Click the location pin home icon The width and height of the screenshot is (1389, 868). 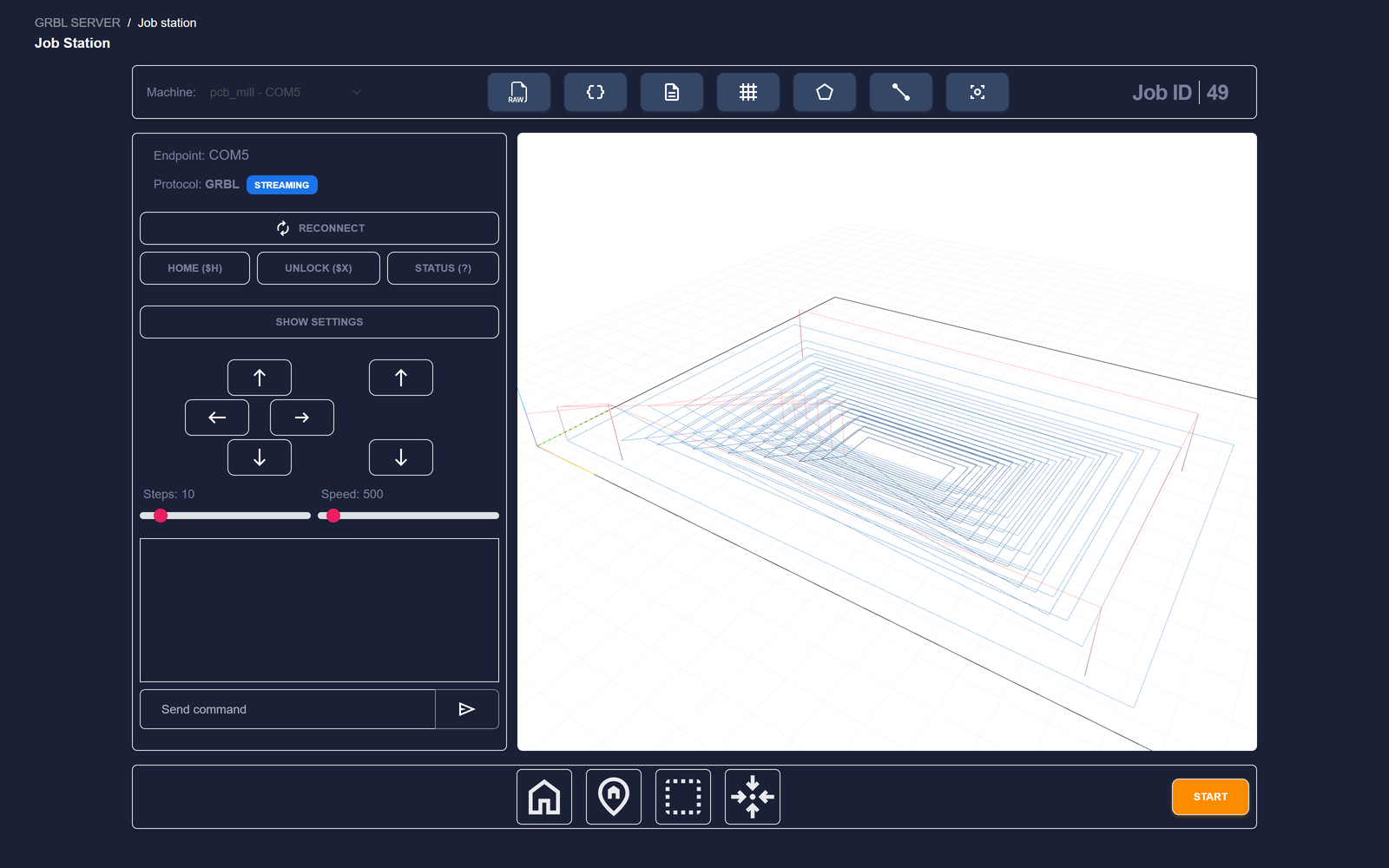[x=614, y=797]
